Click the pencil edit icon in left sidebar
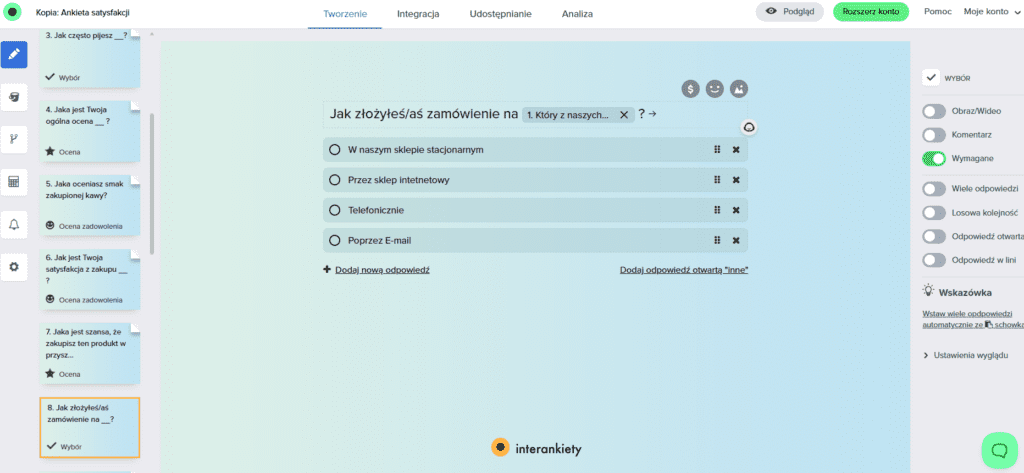This screenshot has width=1024, height=473. tap(14, 54)
